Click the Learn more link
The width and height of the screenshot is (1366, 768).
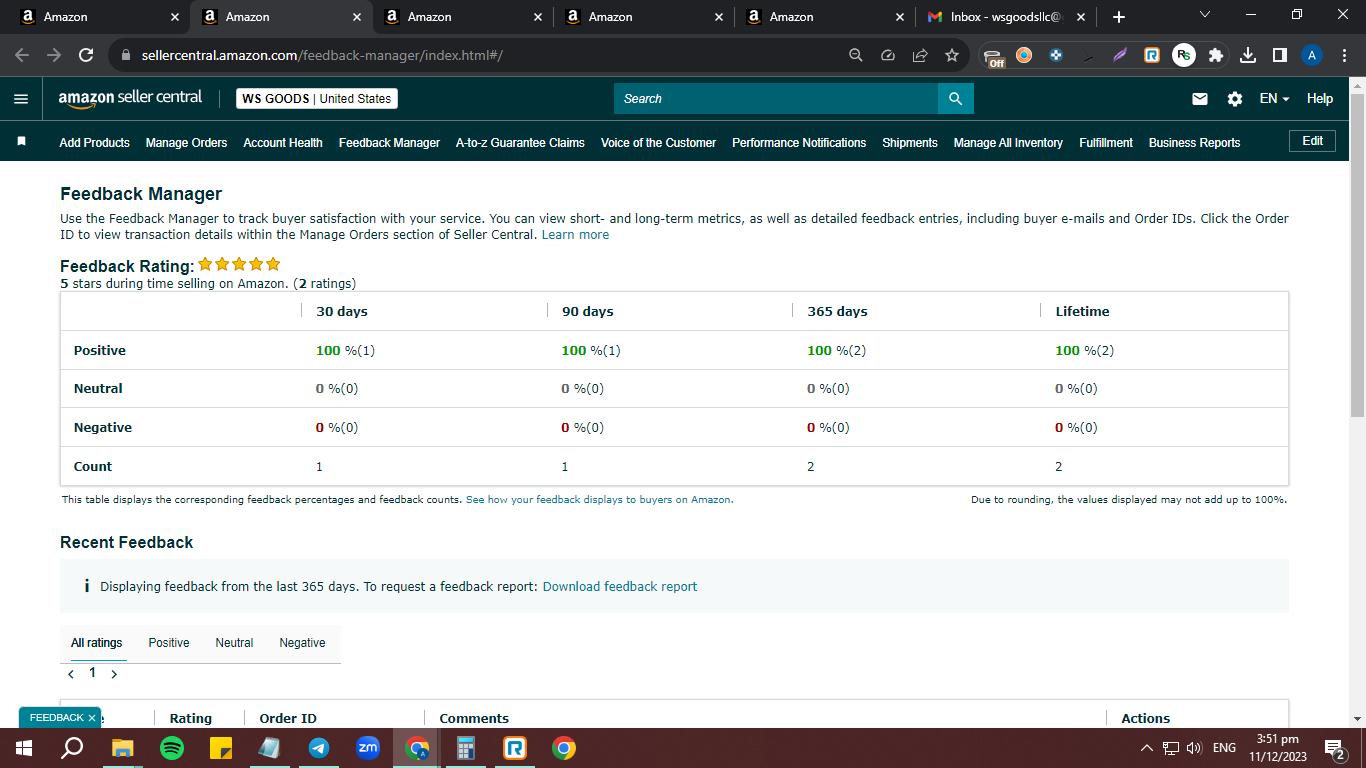click(575, 235)
